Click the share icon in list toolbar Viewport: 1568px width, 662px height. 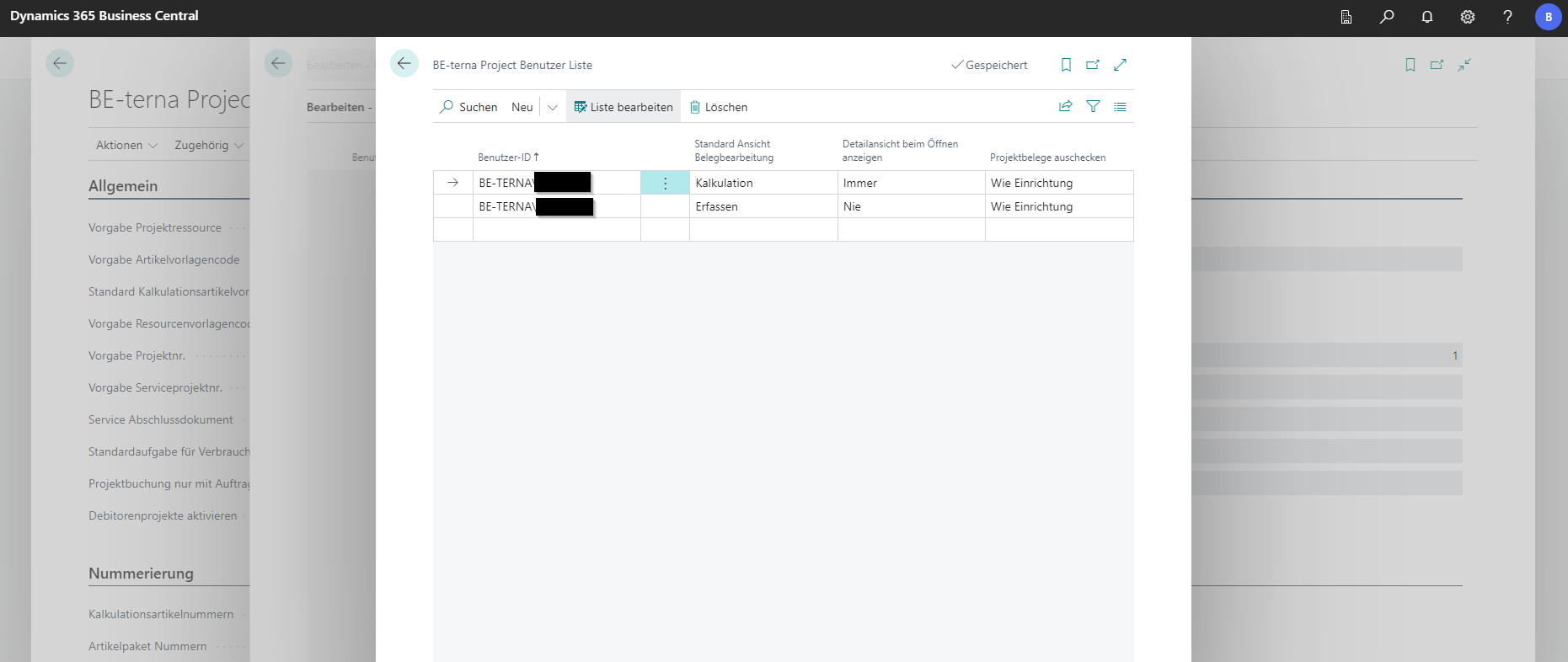pyautogui.click(x=1066, y=106)
